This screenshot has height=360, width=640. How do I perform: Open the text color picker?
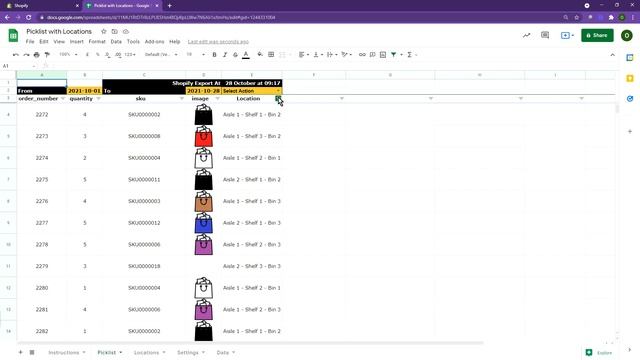(x=246, y=55)
